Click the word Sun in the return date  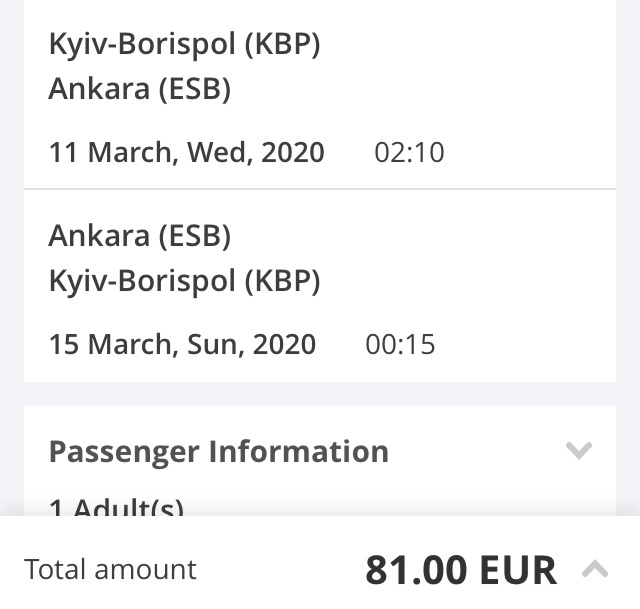215,344
